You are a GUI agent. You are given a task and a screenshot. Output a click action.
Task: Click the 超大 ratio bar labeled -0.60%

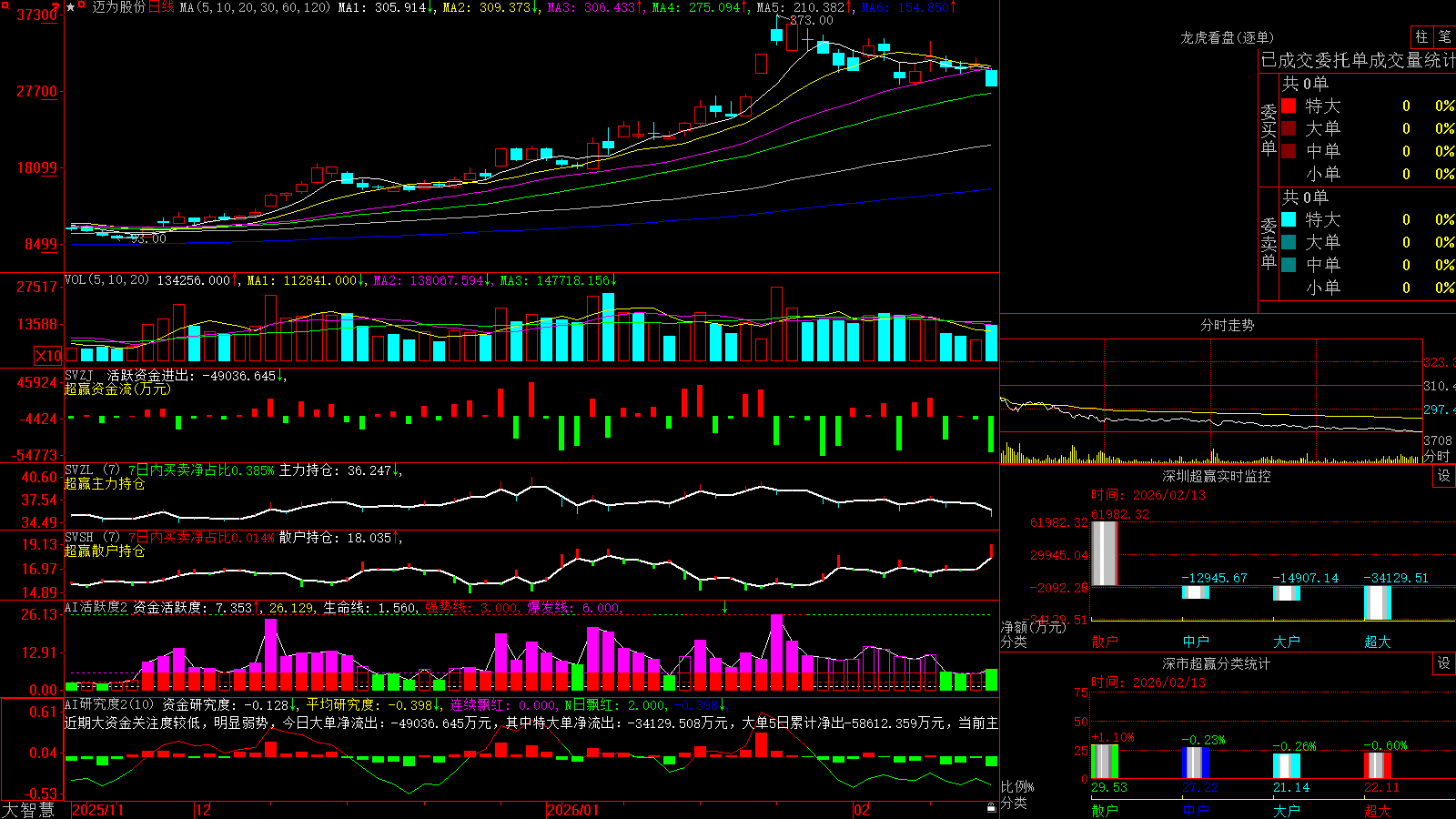[x=1378, y=765]
